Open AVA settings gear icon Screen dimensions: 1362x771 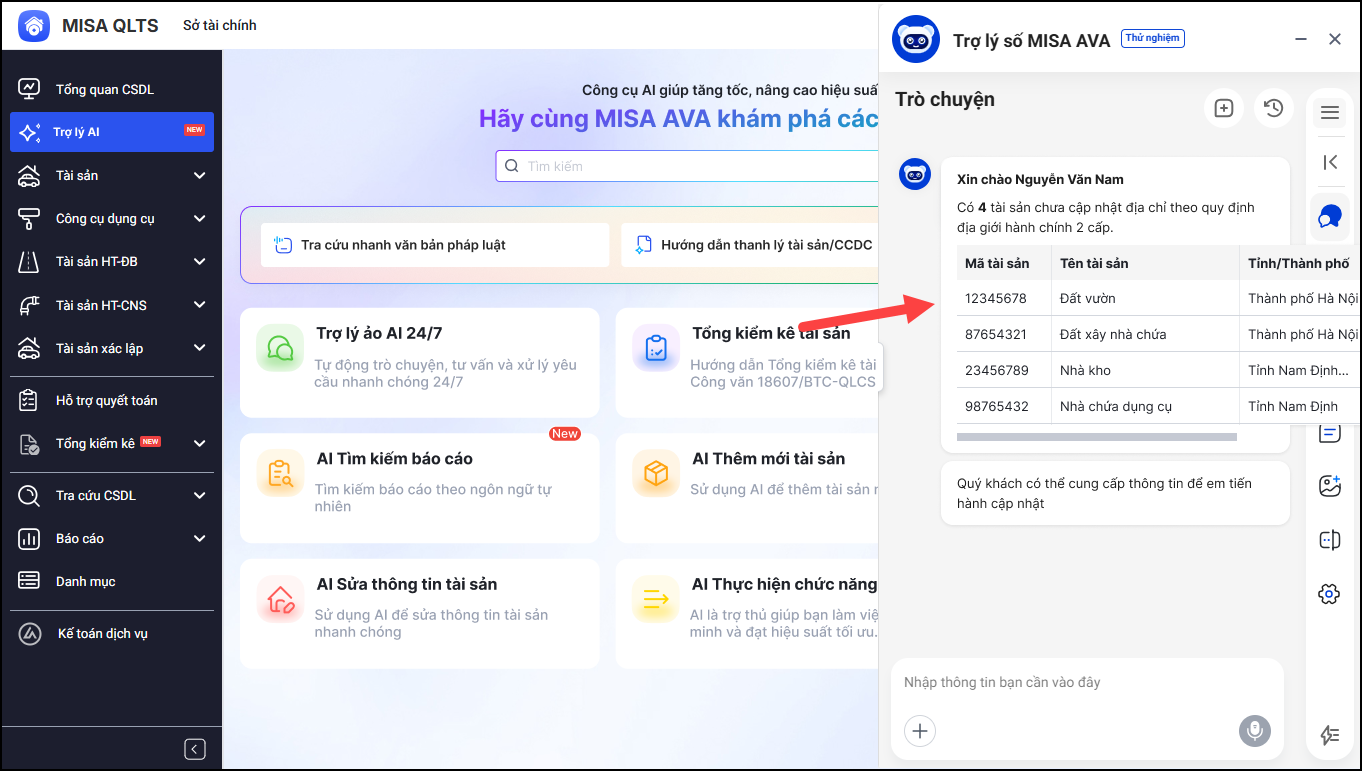[1329, 594]
